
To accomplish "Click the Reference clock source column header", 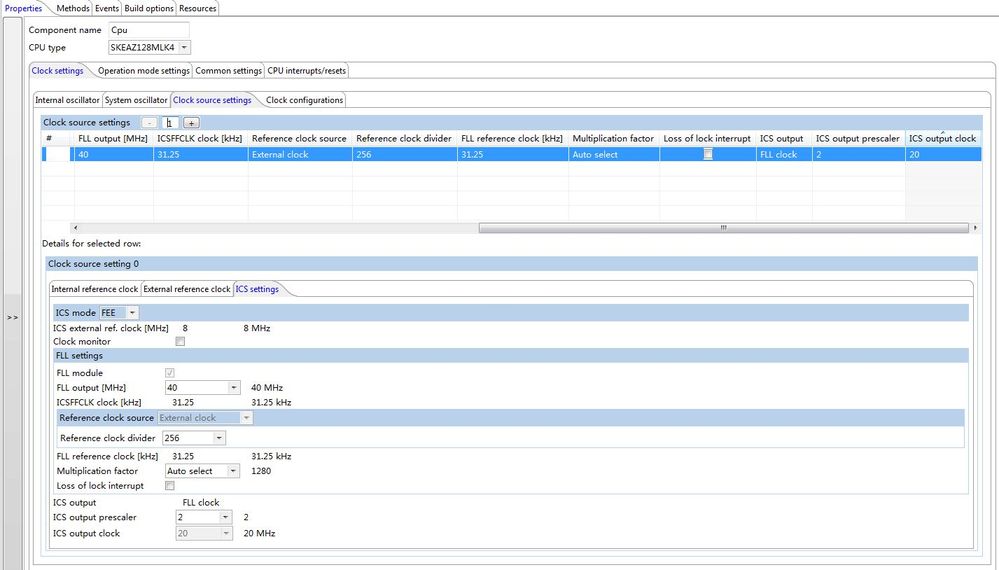I will (x=299, y=138).
